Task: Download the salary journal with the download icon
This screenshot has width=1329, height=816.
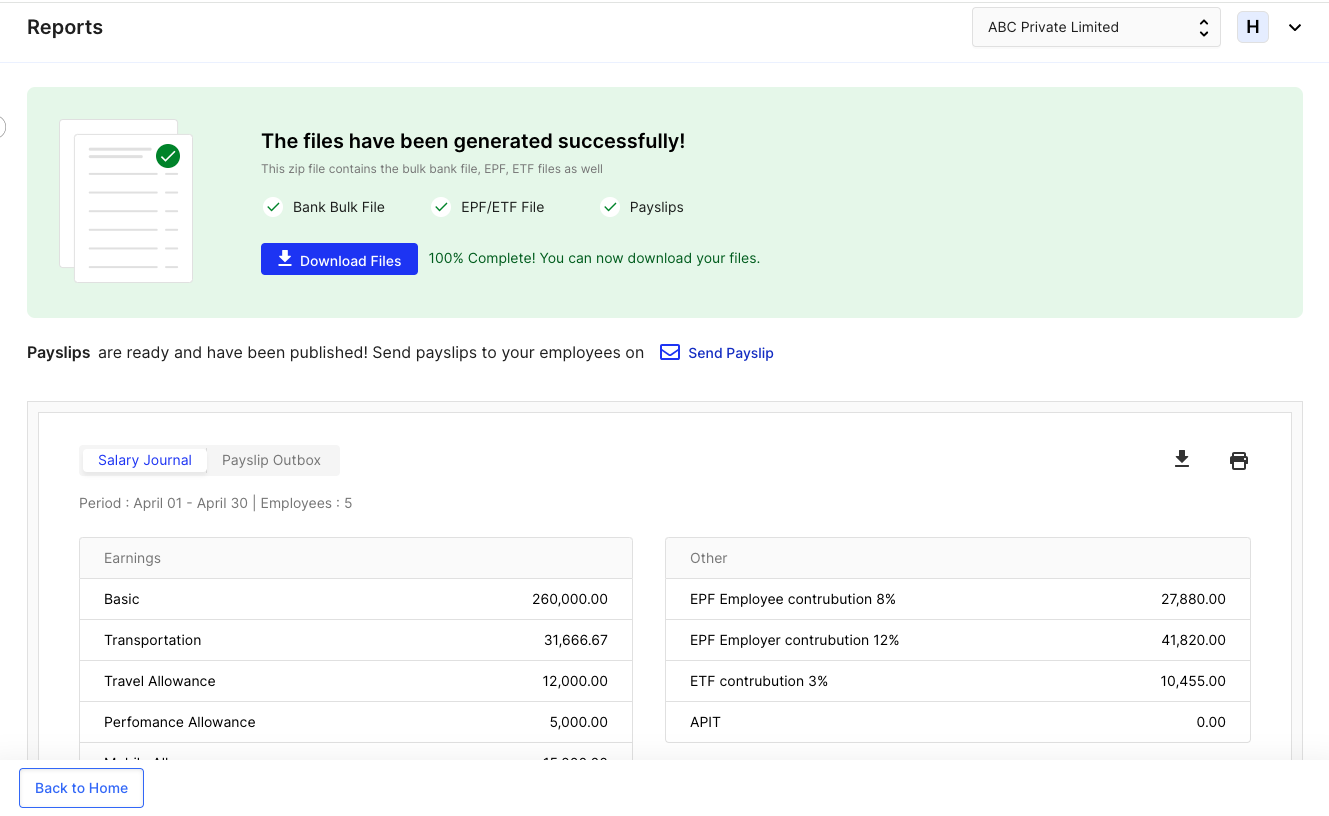Action: (1182, 459)
